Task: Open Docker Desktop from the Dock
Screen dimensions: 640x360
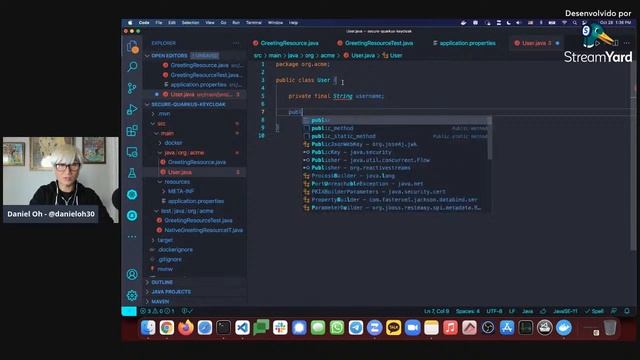Action: tap(564, 328)
